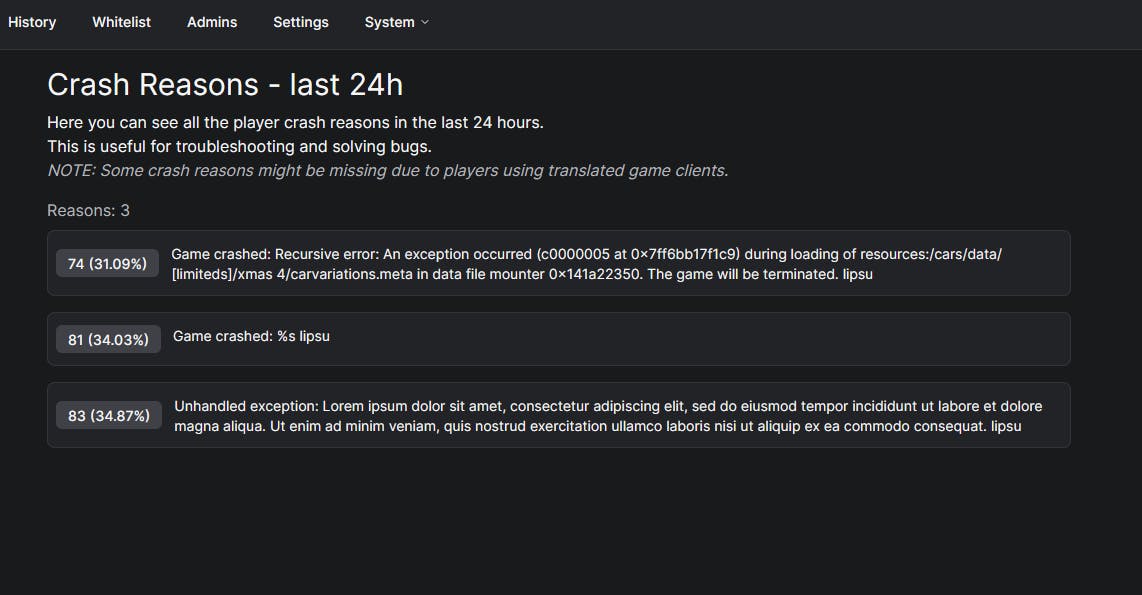Expand the System dropdown menu
This screenshot has width=1142, height=595.
(390, 22)
